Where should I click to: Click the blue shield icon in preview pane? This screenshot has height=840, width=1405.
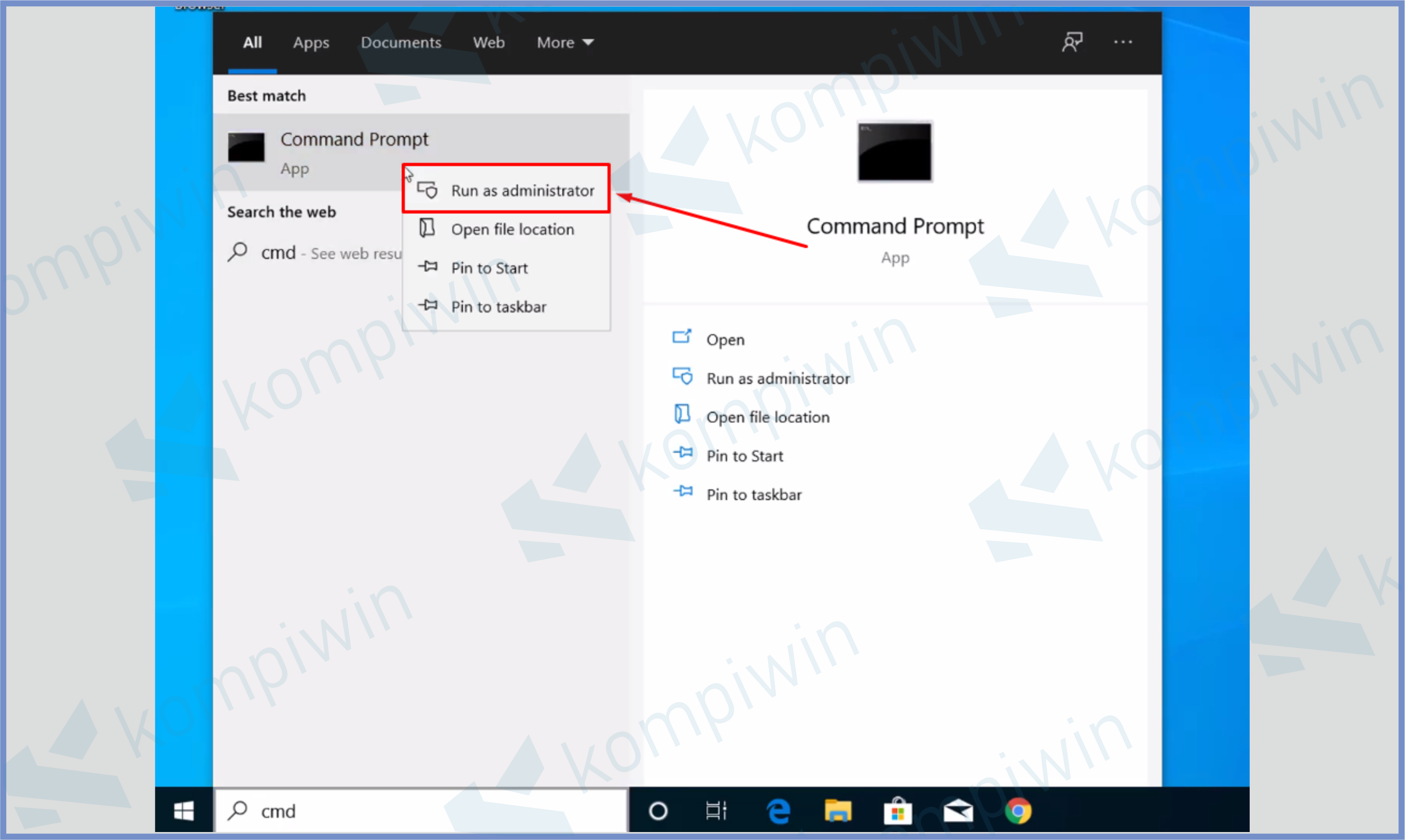click(x=683, y=377)
